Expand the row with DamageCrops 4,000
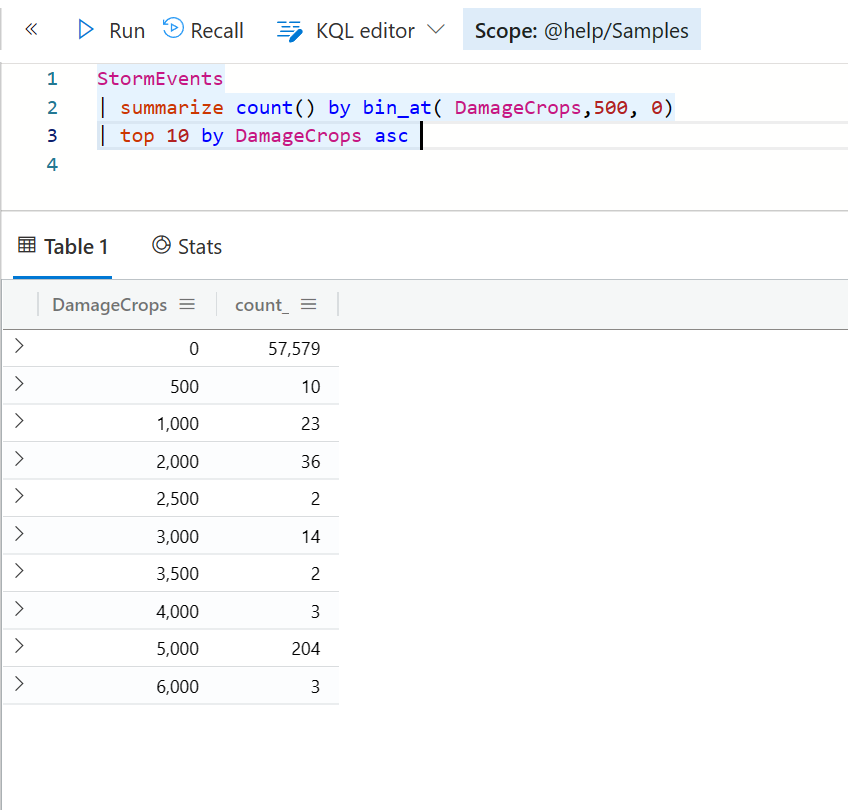This screenshot has height=810, width=848. (x=19, y=609)
